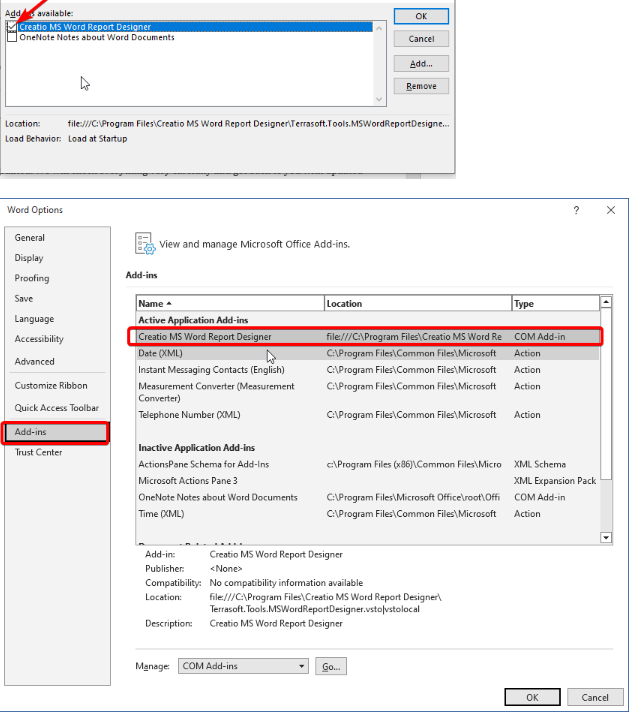The height and width of the screenshot is (719, 633).
Task: Open the General category in Word Options
Action: click(30, 238)
